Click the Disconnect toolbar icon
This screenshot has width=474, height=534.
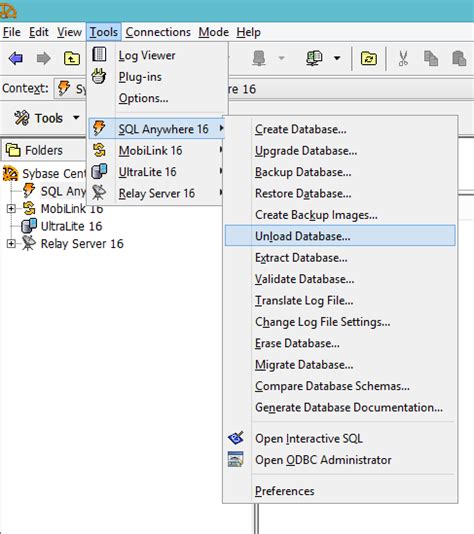click(259, 58)
